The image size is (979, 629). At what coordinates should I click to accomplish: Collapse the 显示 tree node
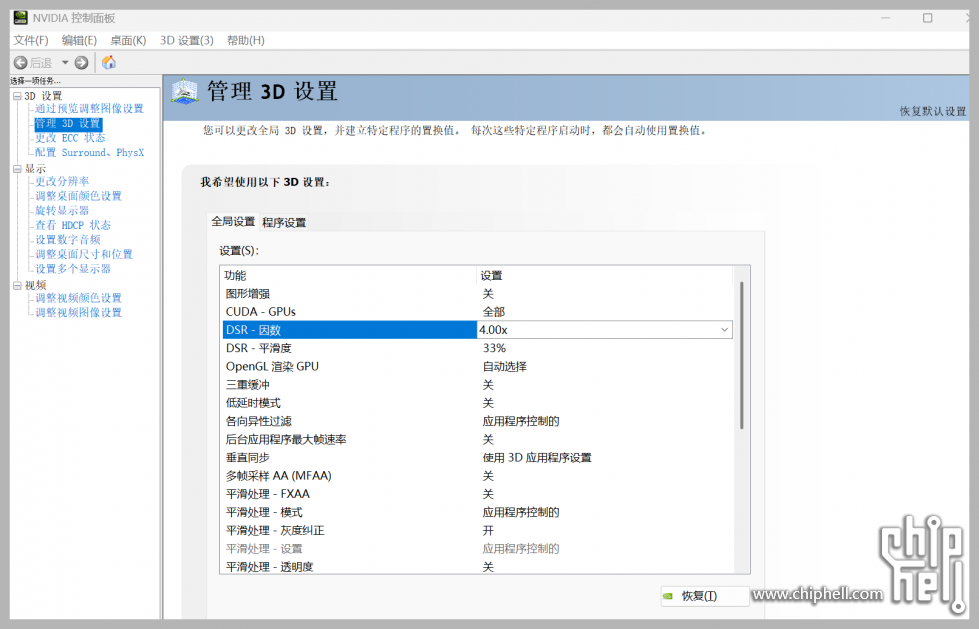pyautogui.click(x=17, y=169)
